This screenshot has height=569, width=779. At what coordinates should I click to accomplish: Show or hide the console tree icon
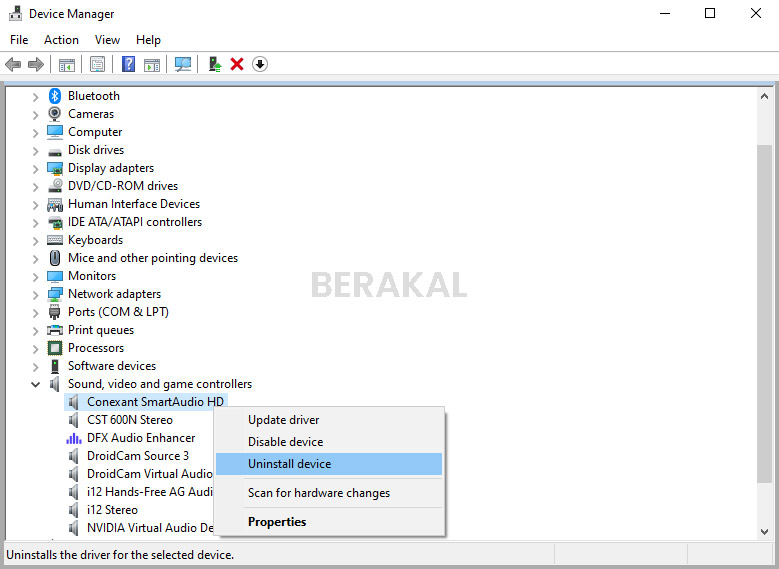(67, 64)
